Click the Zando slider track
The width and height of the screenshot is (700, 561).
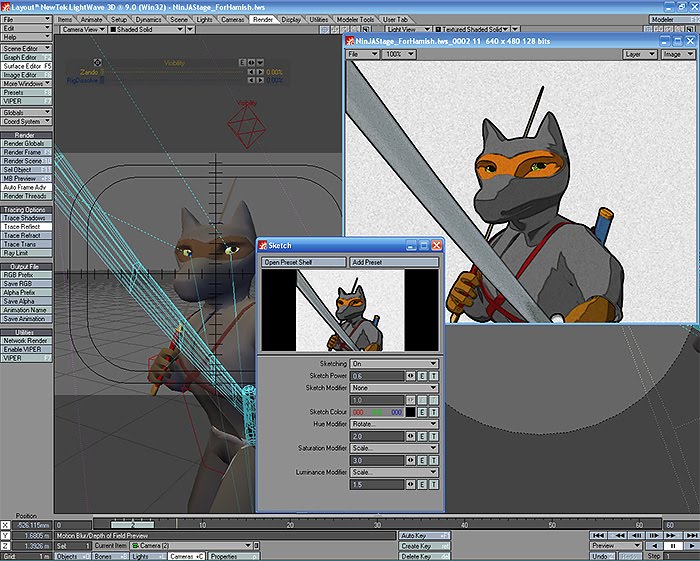coord(175,72)
